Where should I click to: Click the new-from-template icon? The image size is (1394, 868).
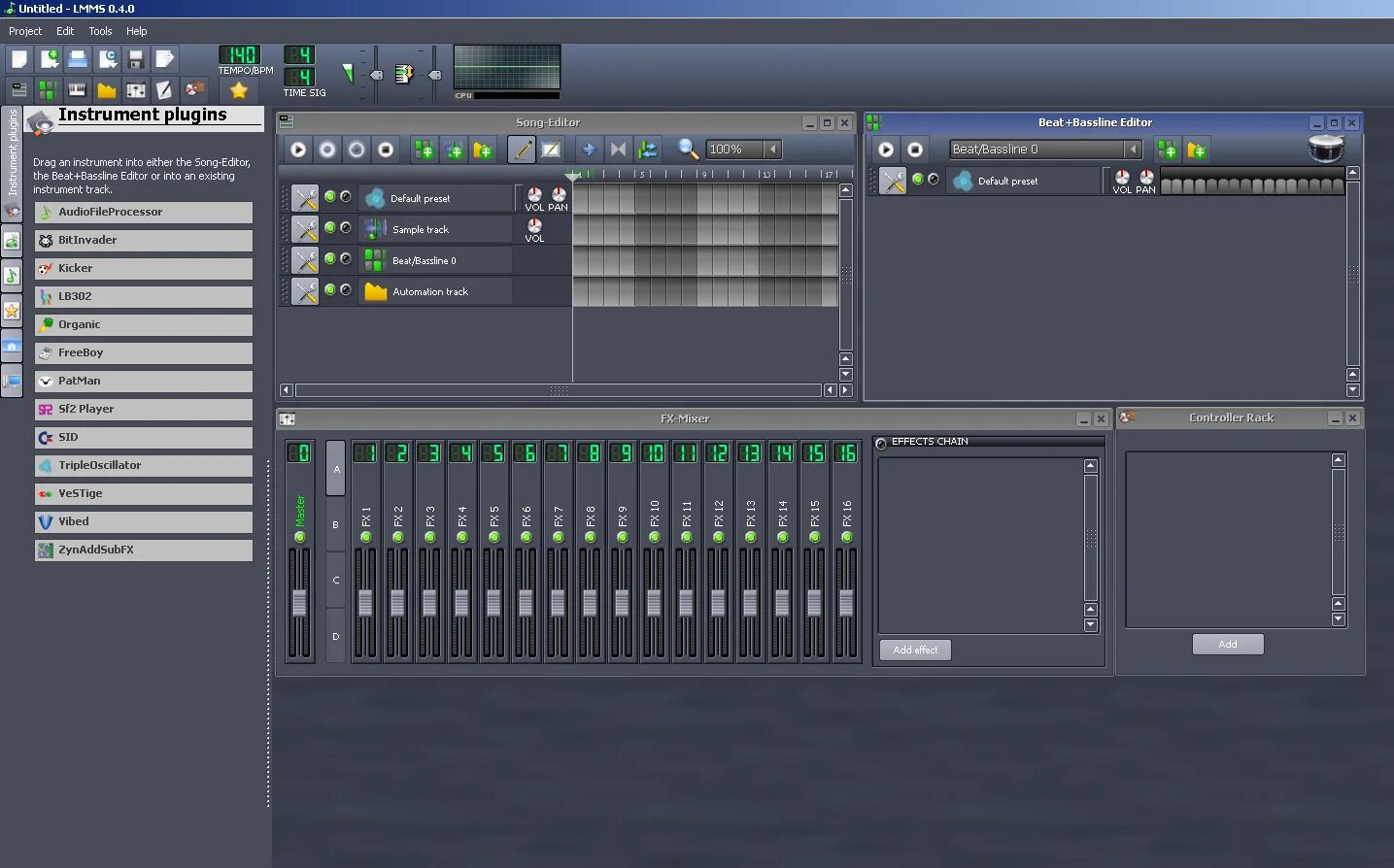coord(49,59)
